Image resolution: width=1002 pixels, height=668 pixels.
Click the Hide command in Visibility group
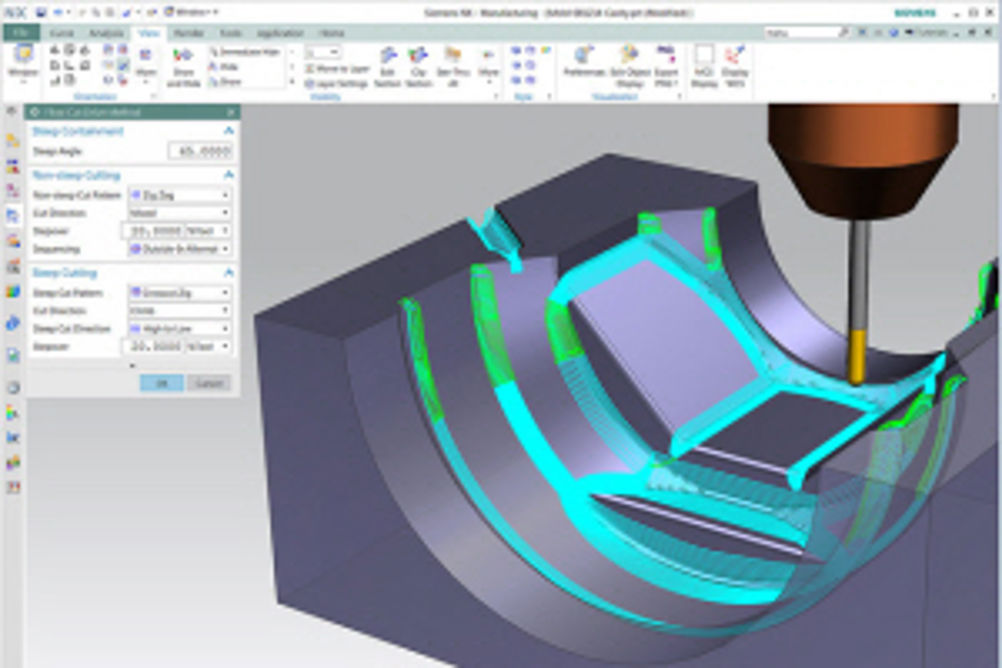point(224,66)
